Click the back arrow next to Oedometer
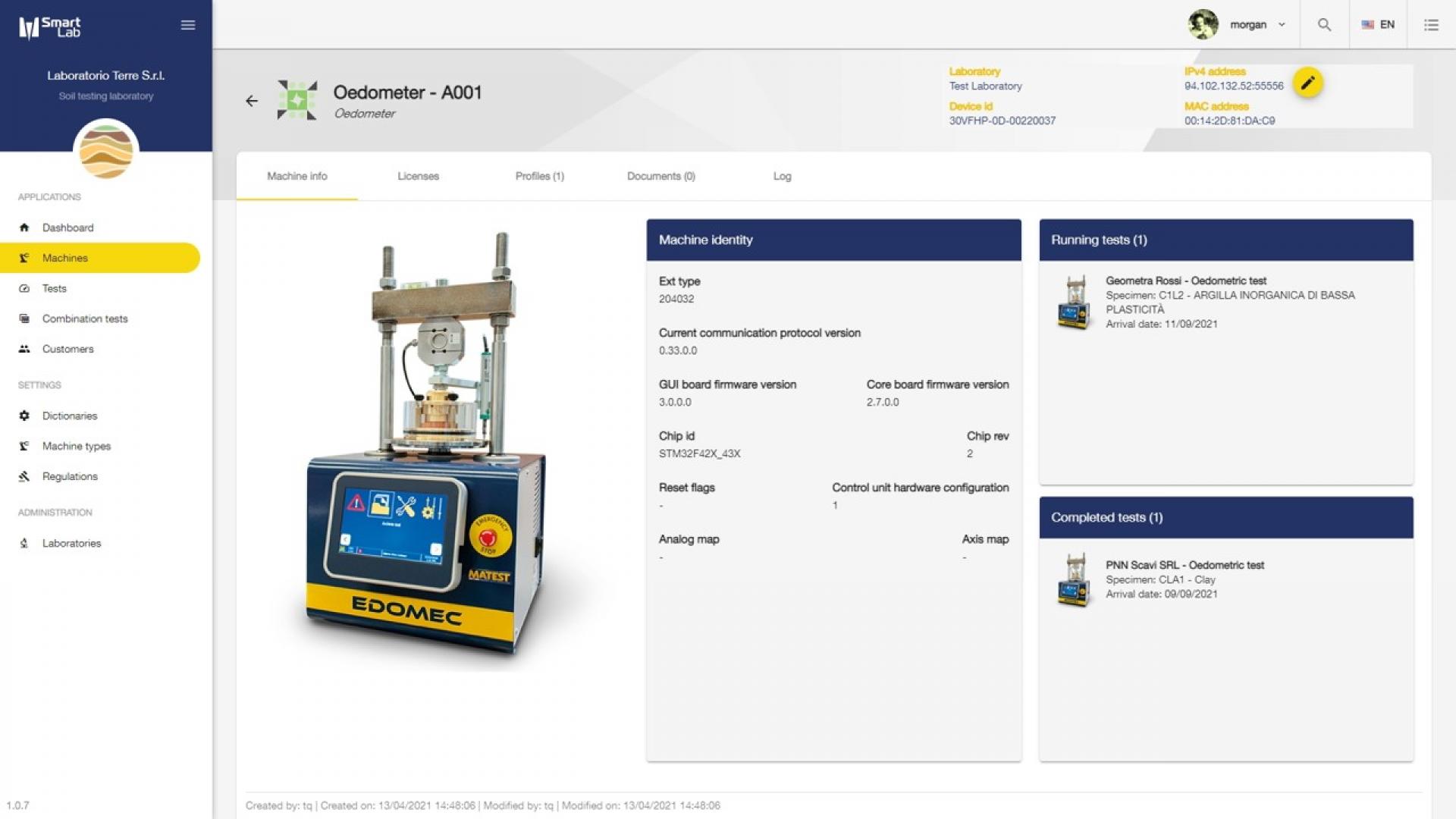This screenshot has height=819, width=1456. tap(252, 101)
